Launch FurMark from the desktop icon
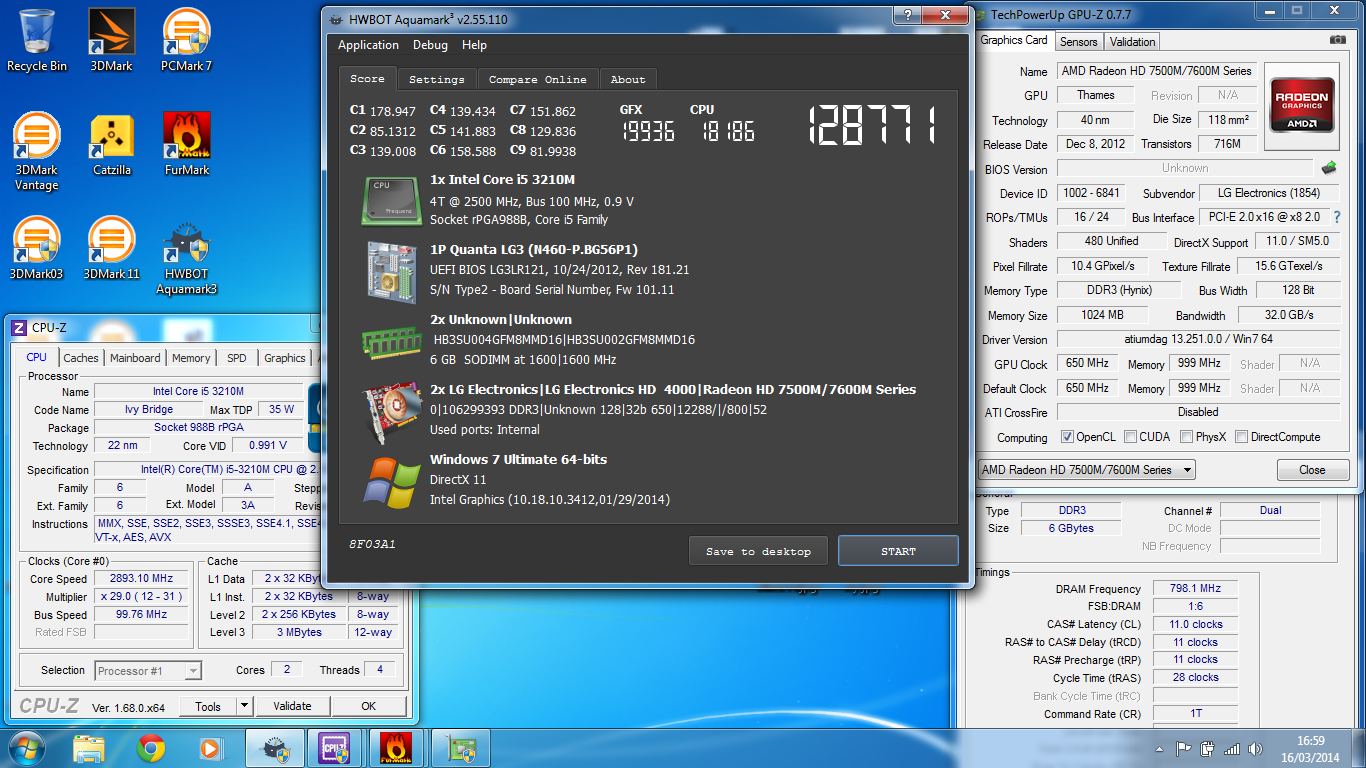Image resolution: width=1366 pixels, height=768 pixels. click(x=186, y=145)
